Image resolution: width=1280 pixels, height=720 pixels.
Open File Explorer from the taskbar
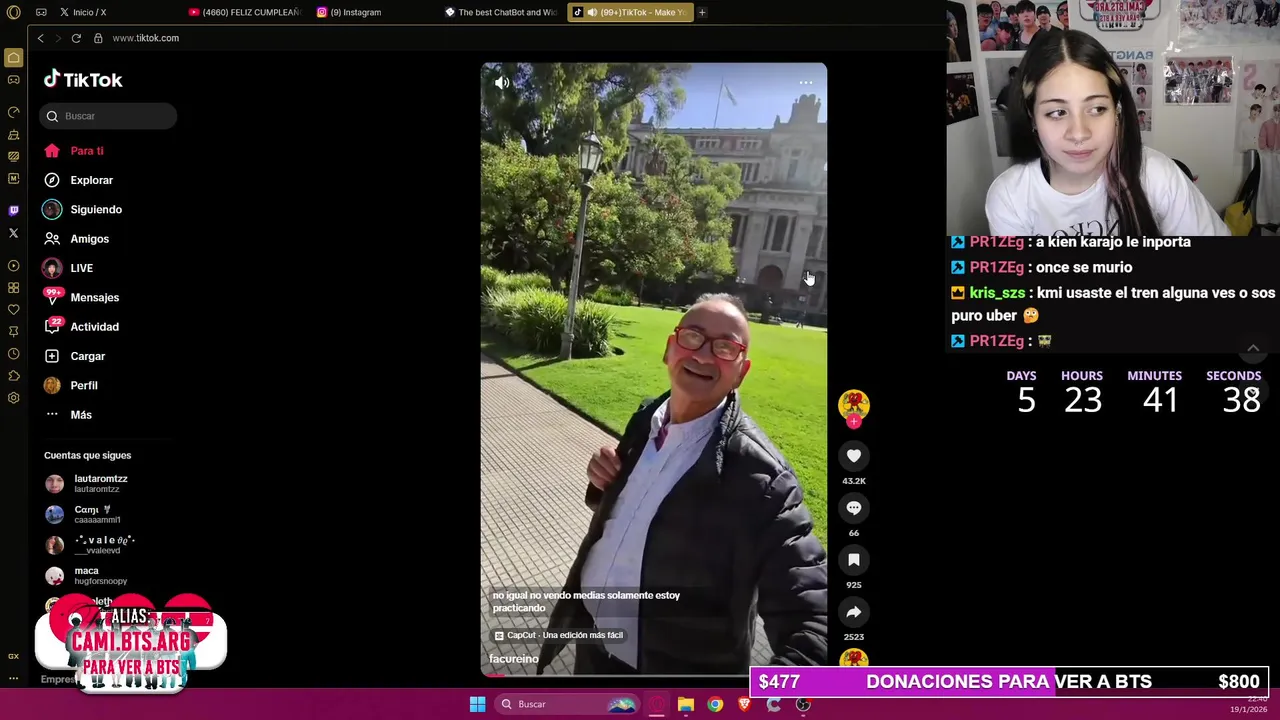click(685, 704)
